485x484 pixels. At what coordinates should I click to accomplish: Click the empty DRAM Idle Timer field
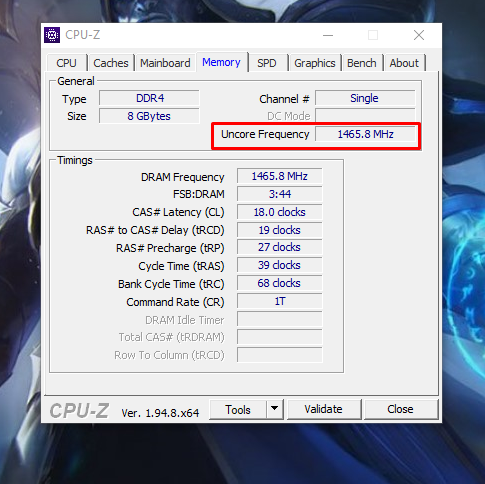pyautogui.click(x=279, y=319)
